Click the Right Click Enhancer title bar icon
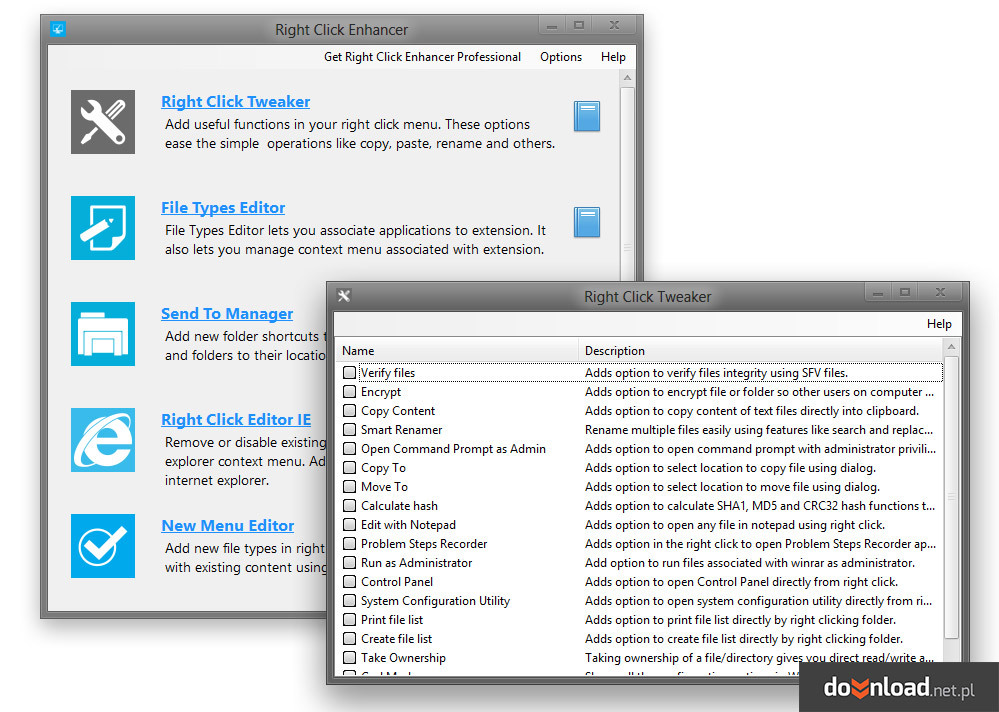This screenshot has height=712, width=999. click(x=58, y=29)
